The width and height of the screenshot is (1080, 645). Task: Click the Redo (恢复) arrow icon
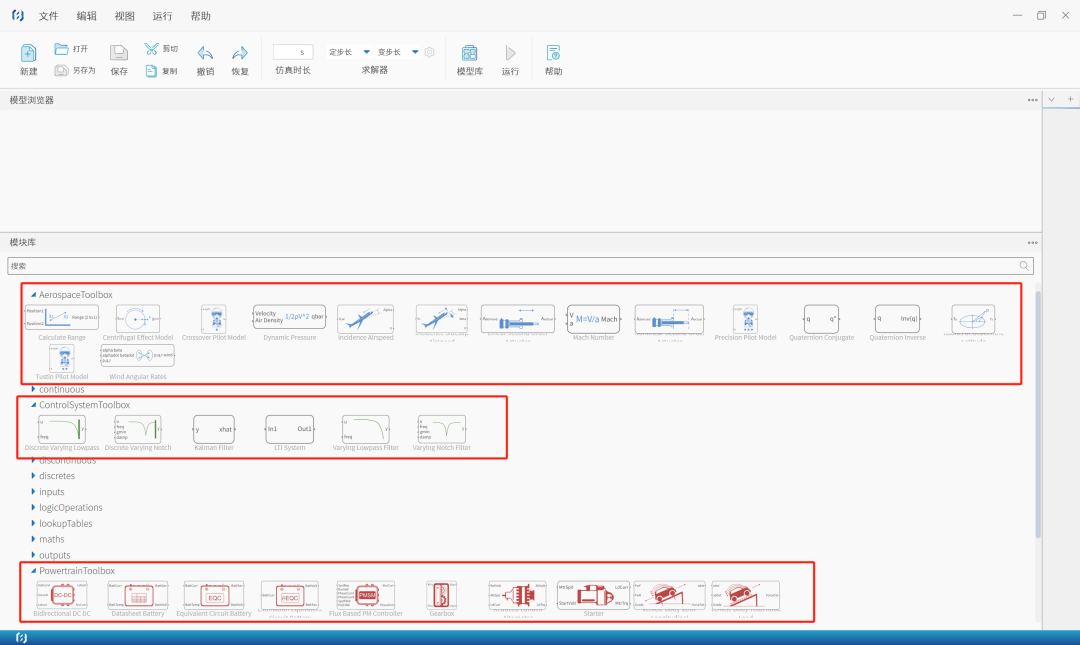coord(240,53)
